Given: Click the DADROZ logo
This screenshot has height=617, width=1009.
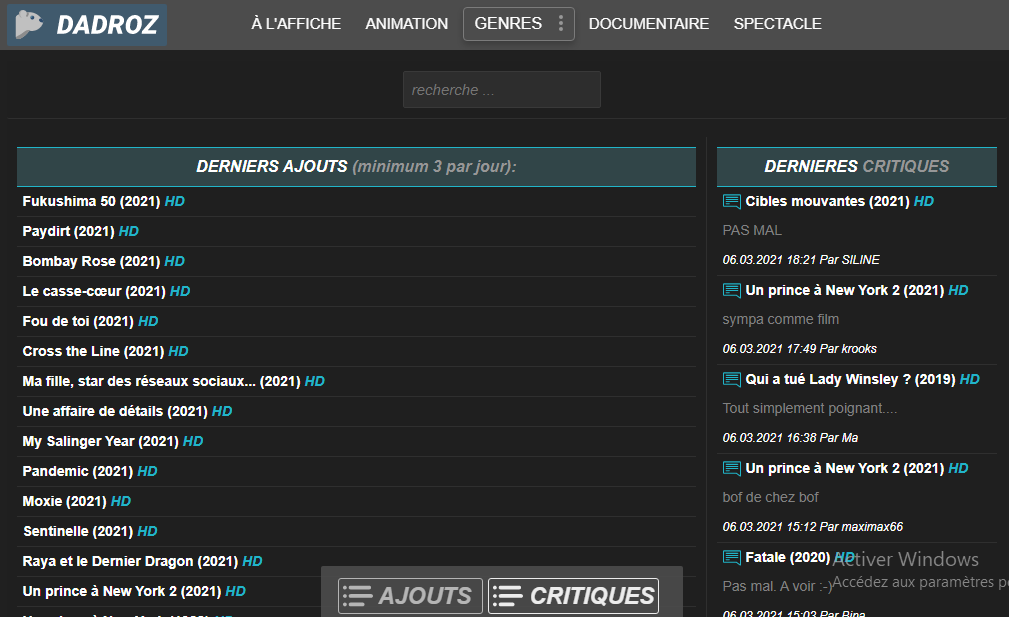Looking at the screenshot, I should (x=87, y=24).
